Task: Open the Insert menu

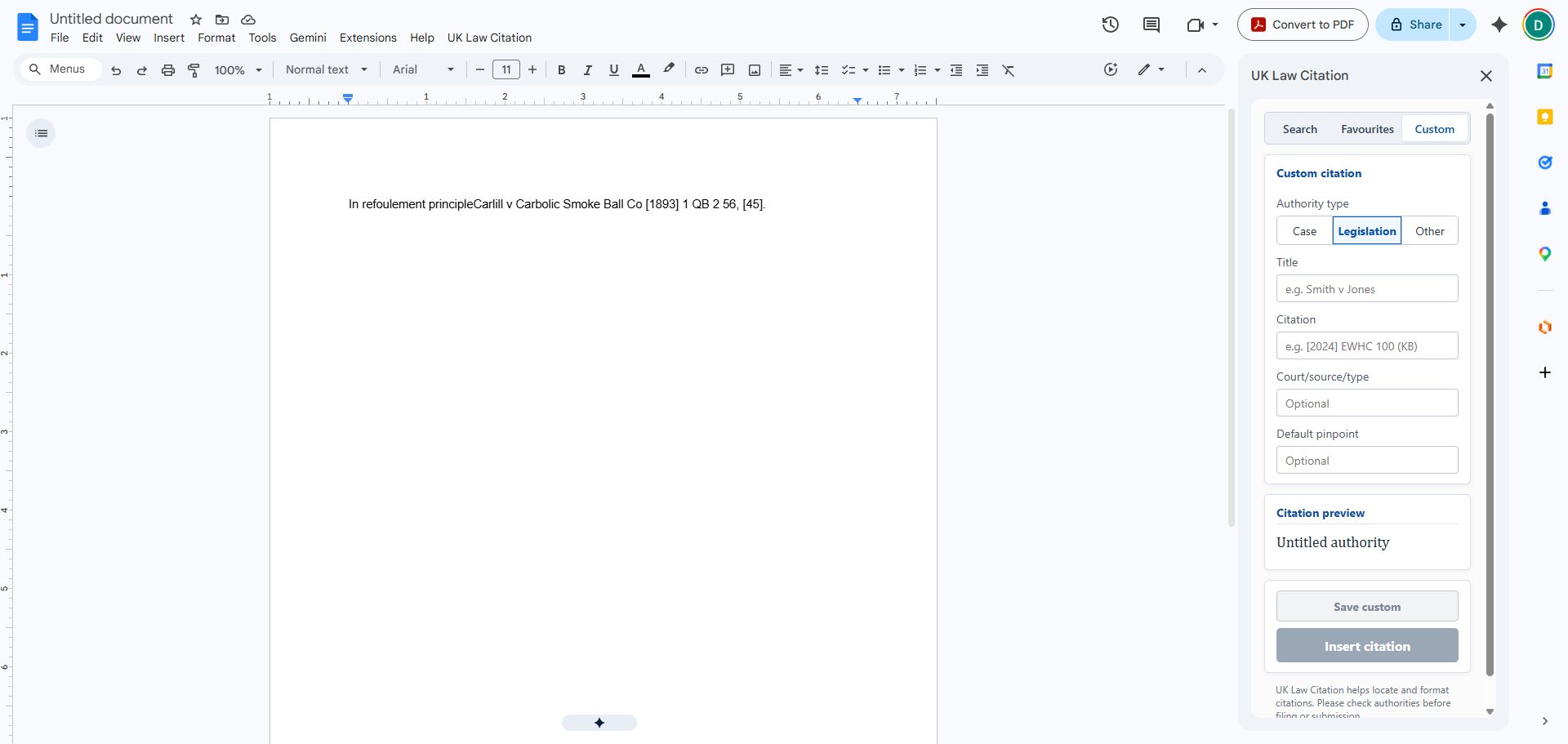Action: click(169, 38)
